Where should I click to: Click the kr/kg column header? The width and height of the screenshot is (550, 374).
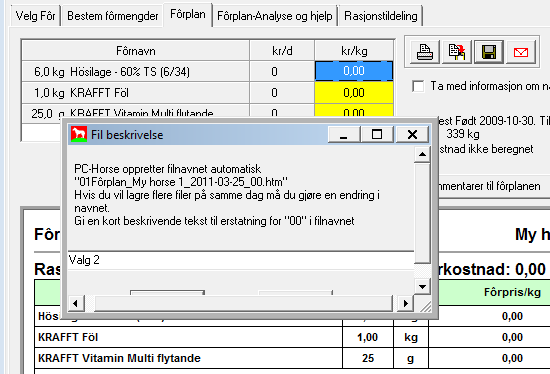click(x=354, y=51)
